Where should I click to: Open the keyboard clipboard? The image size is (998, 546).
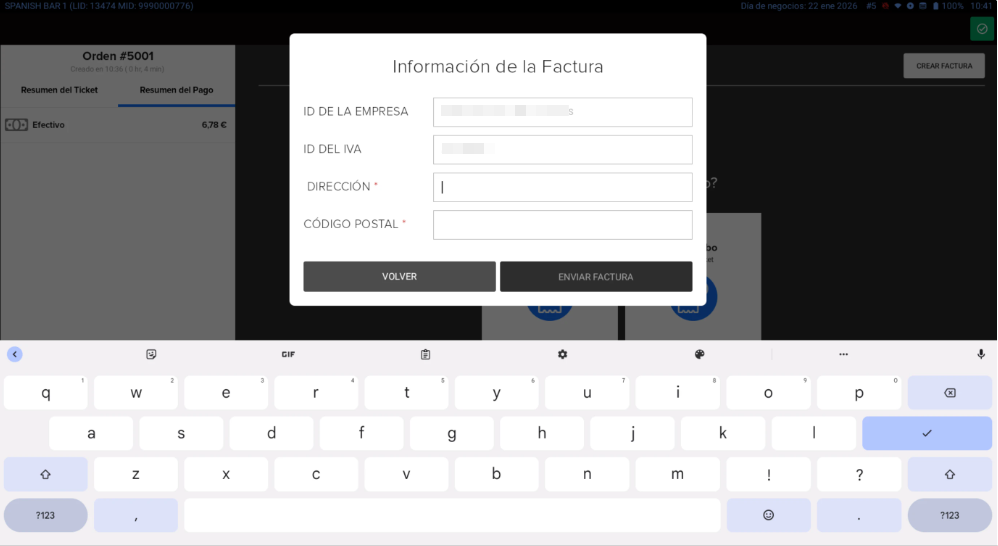[x=425, y=354]
